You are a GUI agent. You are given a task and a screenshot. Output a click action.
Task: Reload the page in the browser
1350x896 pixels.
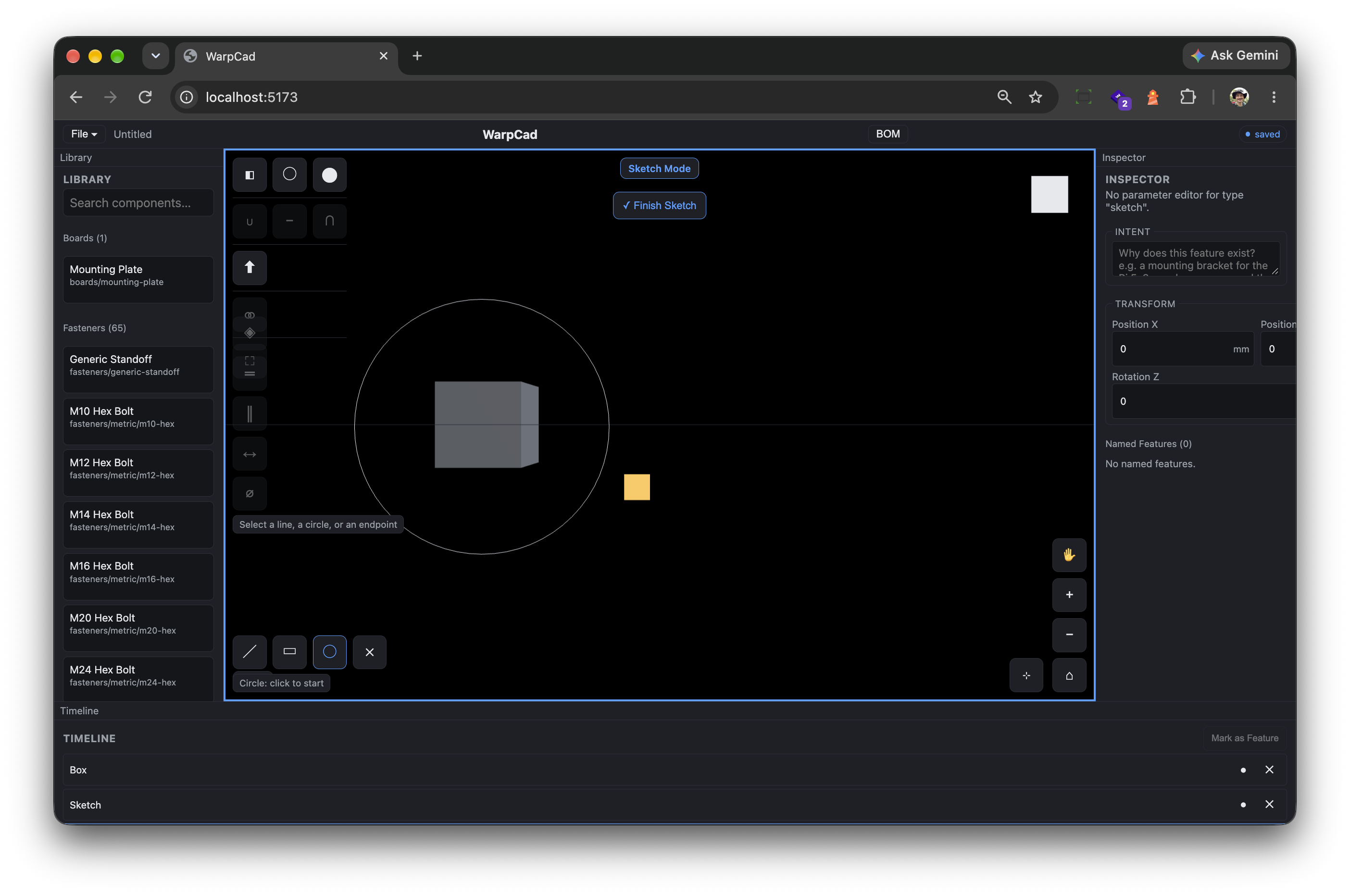[145, 97]
